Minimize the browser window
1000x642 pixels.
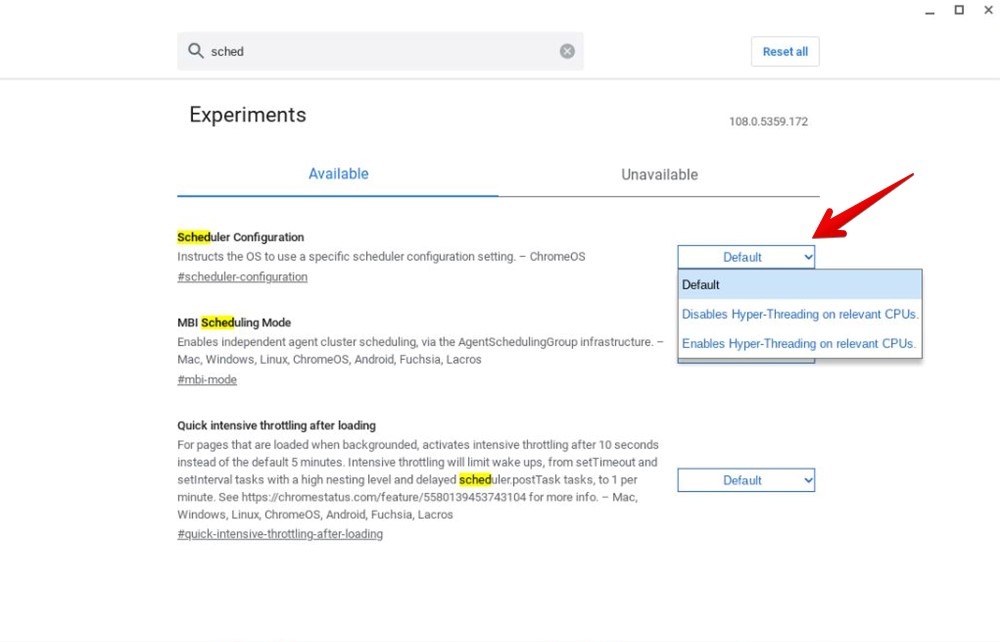pos(930,10)
